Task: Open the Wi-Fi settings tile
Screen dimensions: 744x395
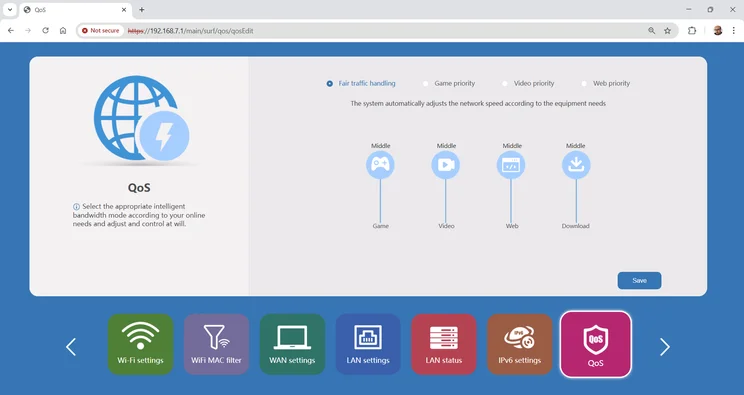Action: click(x=140, y=344)
